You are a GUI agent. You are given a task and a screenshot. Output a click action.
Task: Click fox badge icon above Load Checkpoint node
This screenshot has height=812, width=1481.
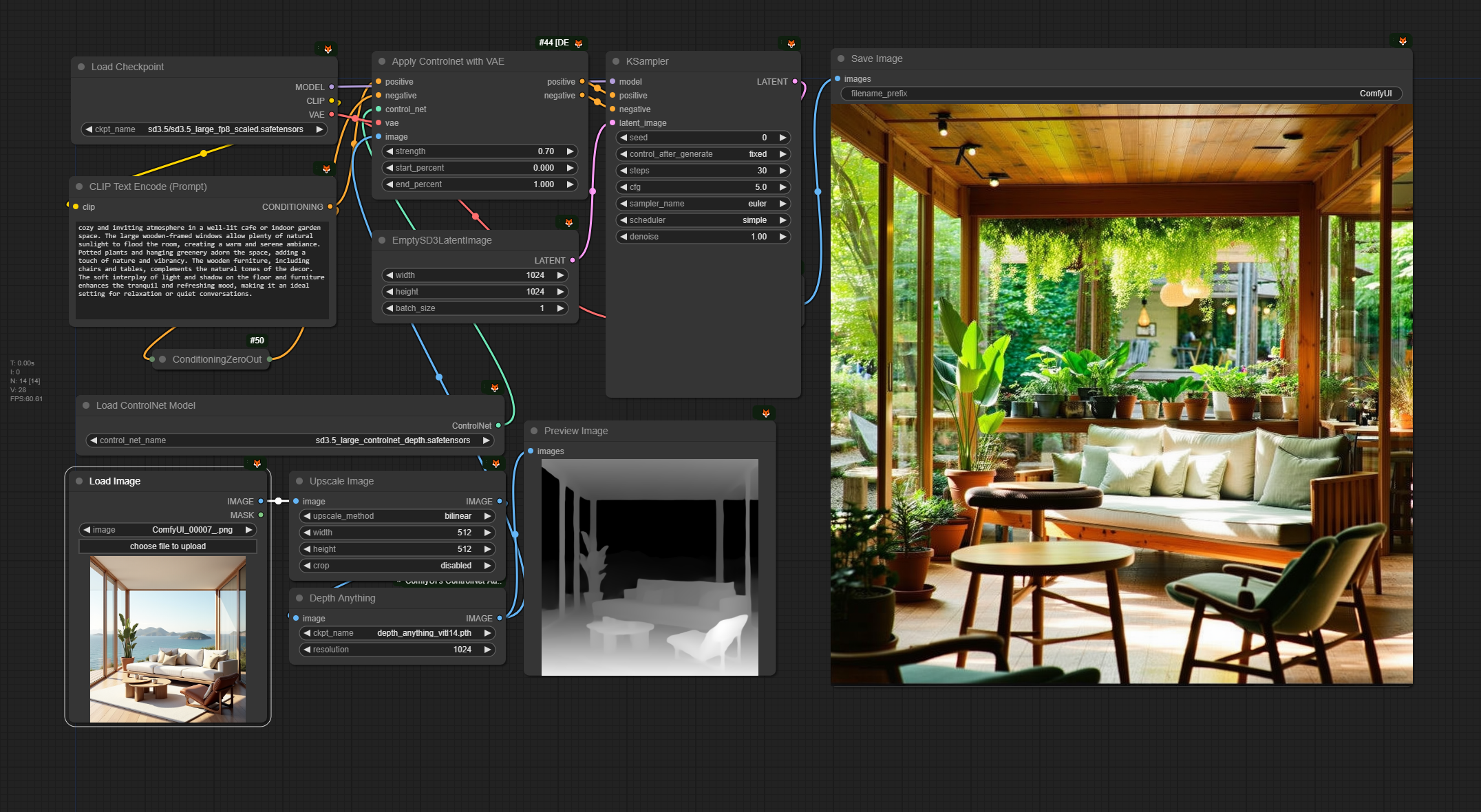328,50
